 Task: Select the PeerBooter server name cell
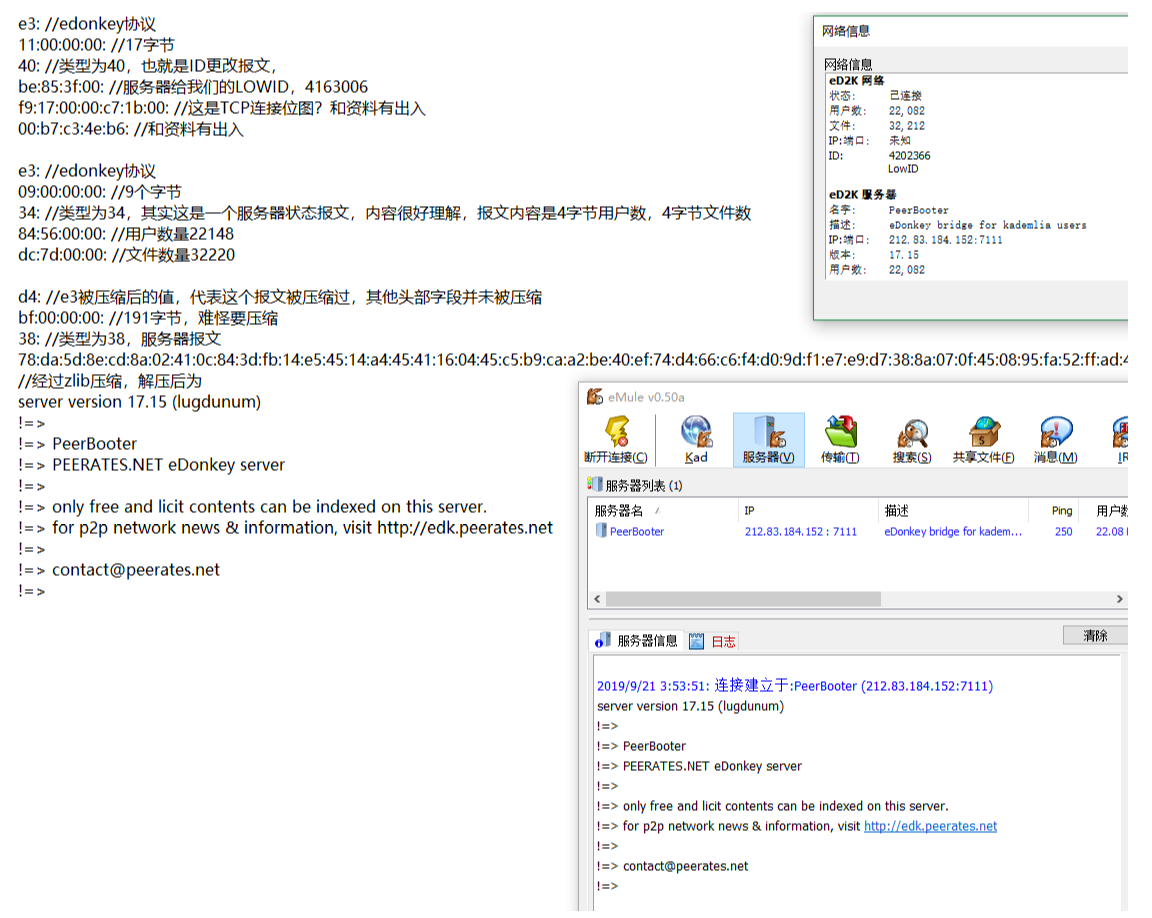click(x=637, y=532)
